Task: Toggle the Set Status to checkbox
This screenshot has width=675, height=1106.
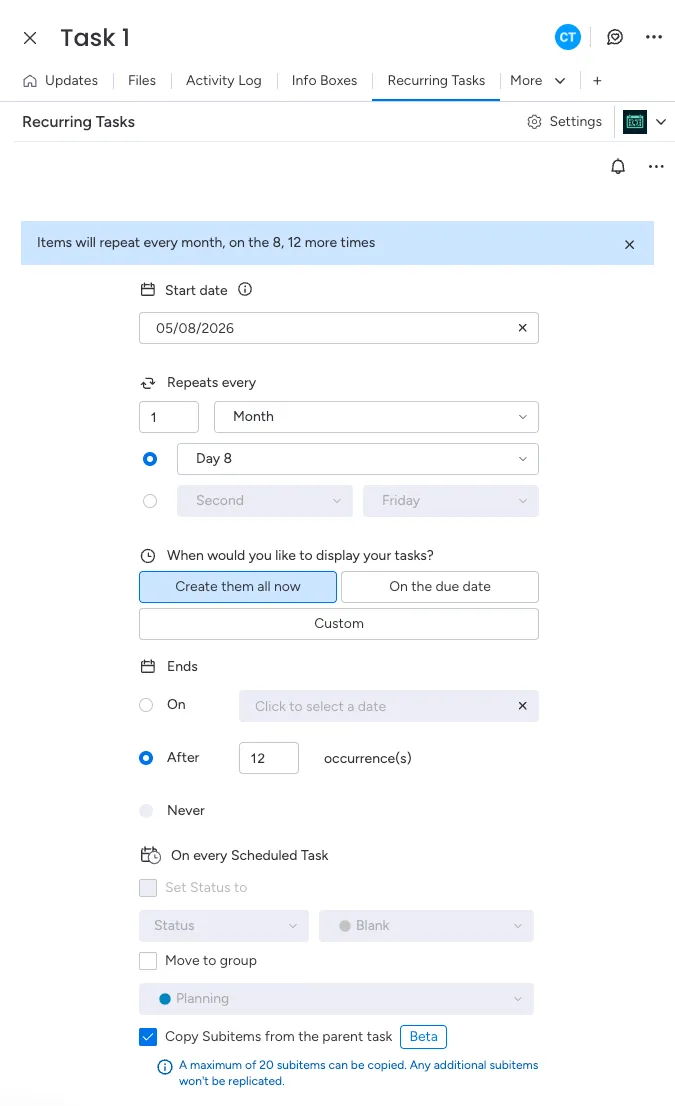Action: pos(148,888)
